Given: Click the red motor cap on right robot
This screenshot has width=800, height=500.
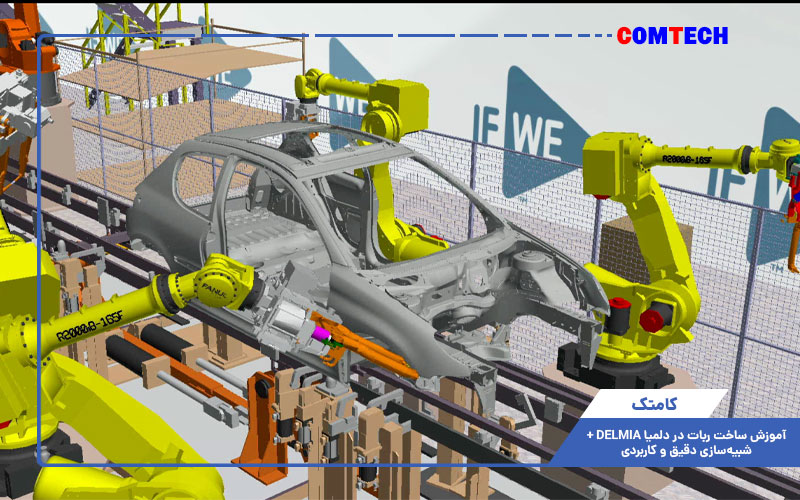Looking at the screenshot, I should click(652, 320).
